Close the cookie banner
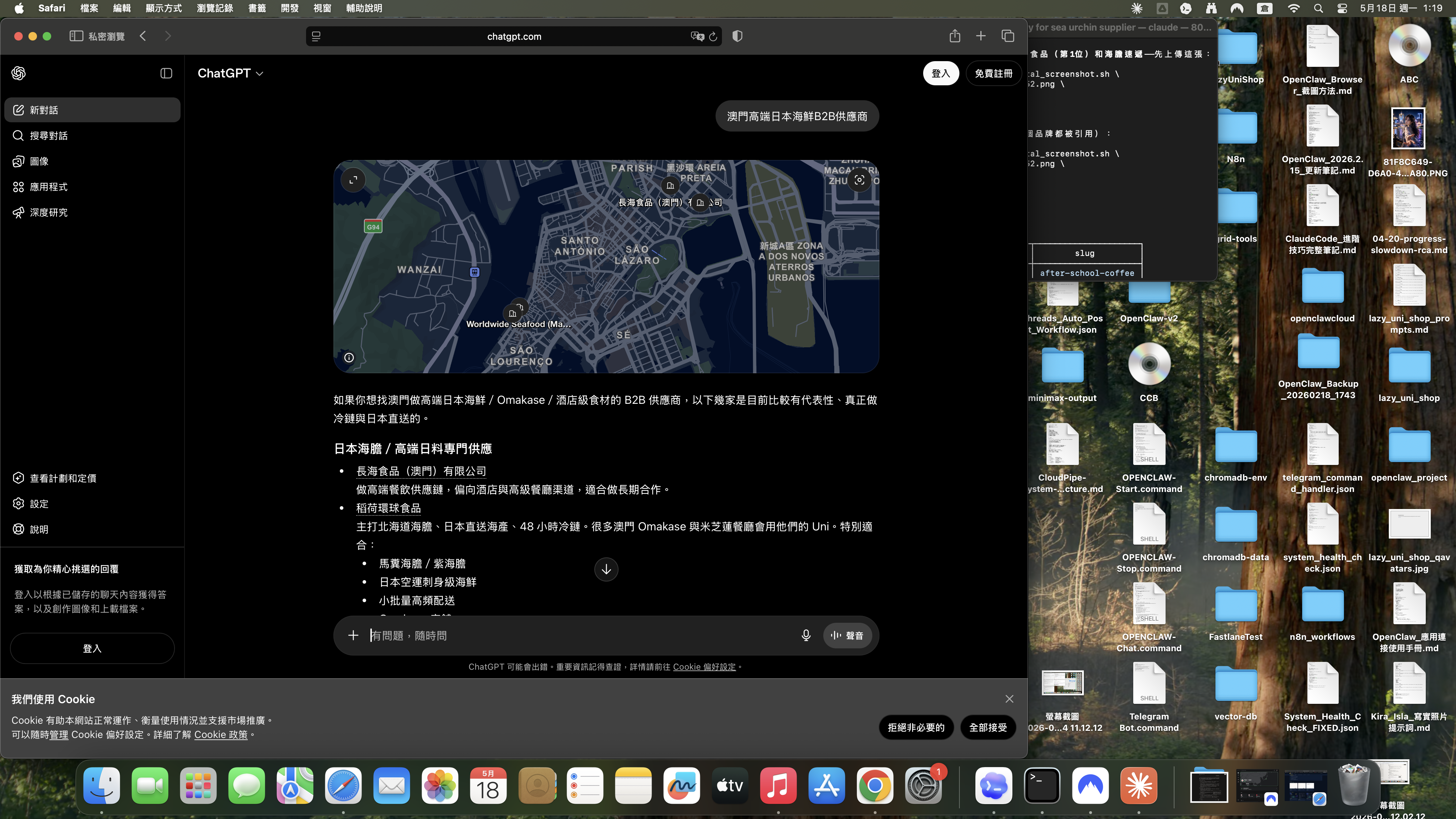 coord(1010,699)
